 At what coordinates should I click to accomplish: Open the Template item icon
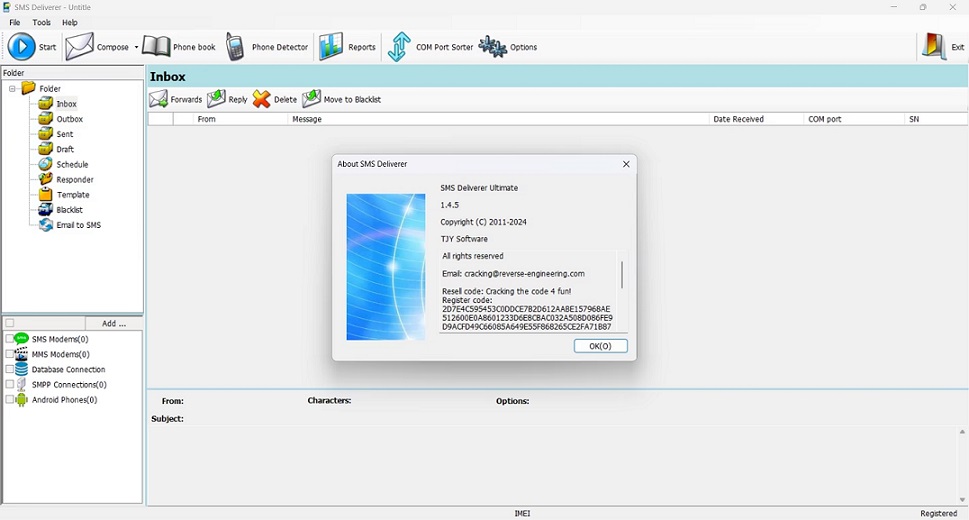click(x=46, y=195)
